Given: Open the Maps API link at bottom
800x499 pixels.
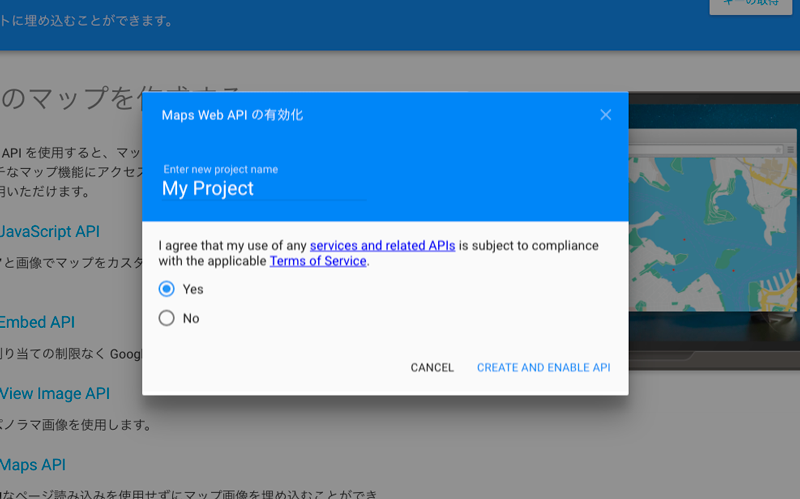Looking at the screenshot, I should point(33,465).
